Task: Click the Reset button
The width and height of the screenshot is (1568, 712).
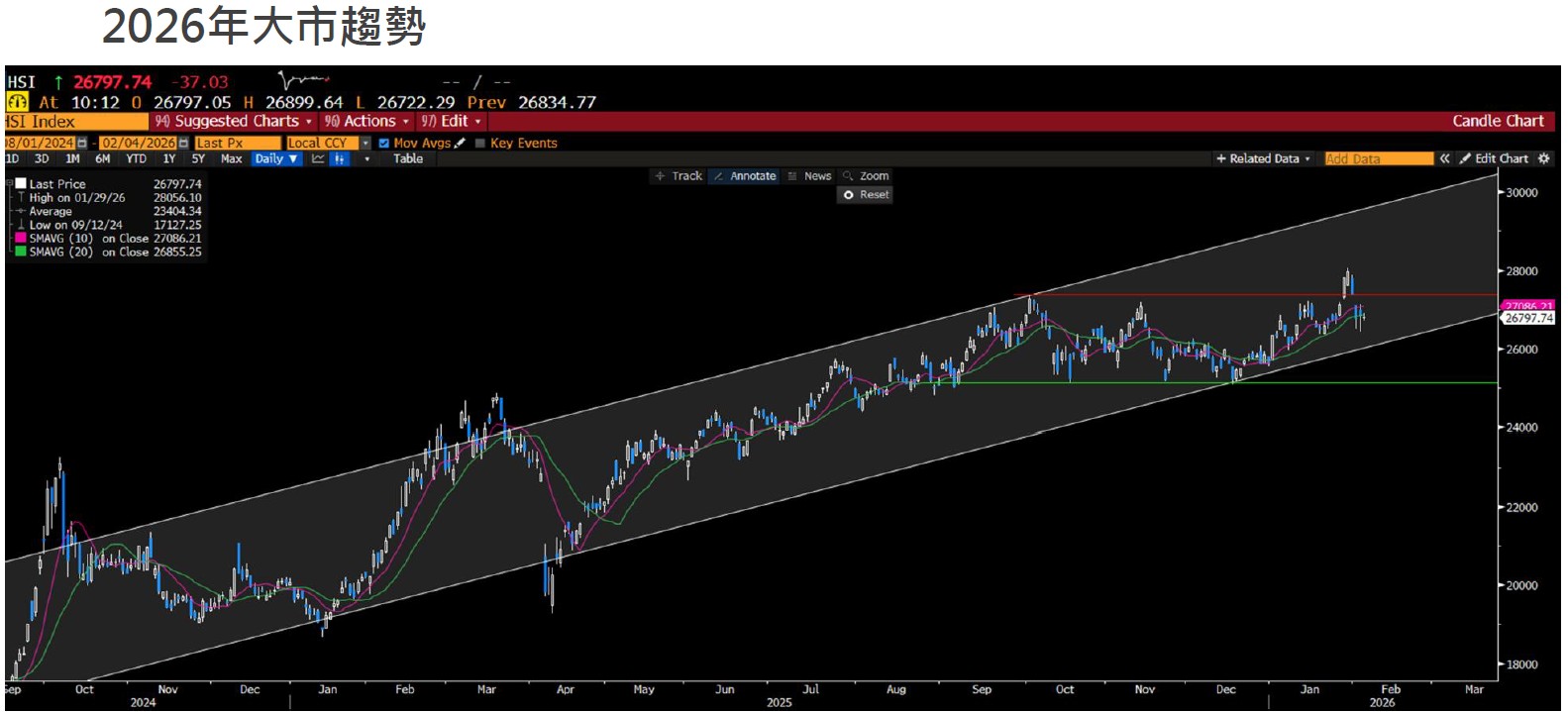Action: pos(866,195)
